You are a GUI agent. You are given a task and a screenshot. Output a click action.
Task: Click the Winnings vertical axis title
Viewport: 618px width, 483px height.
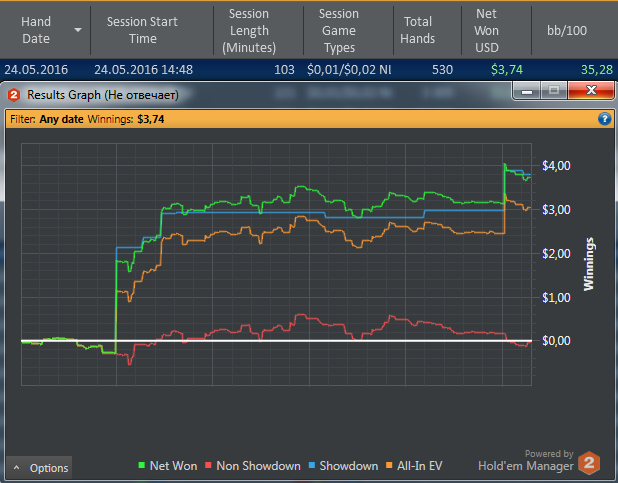point(588,264)
